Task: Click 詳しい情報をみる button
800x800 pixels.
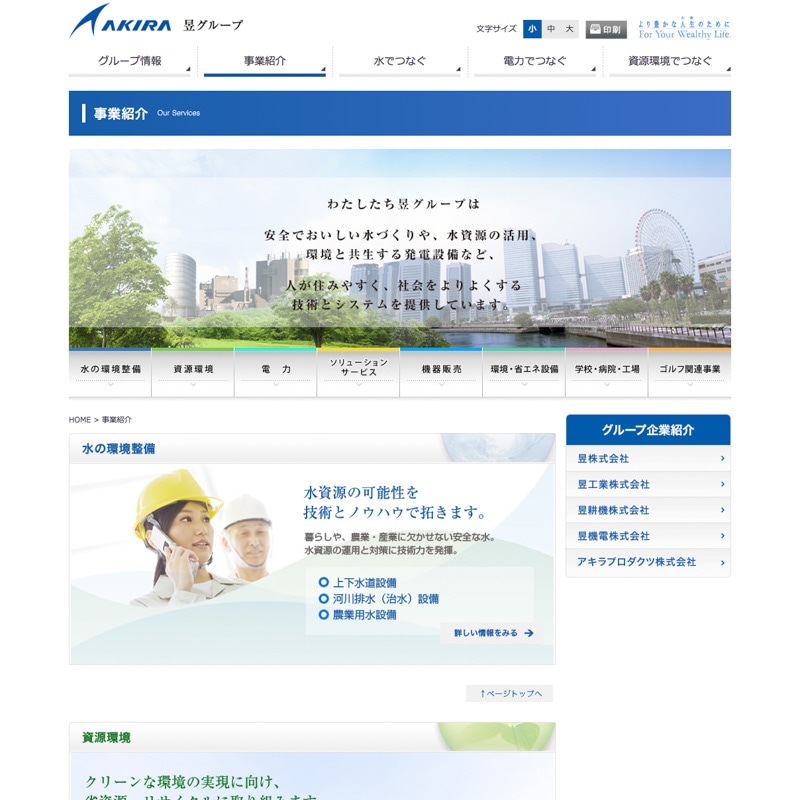Action: pos(492,633)
